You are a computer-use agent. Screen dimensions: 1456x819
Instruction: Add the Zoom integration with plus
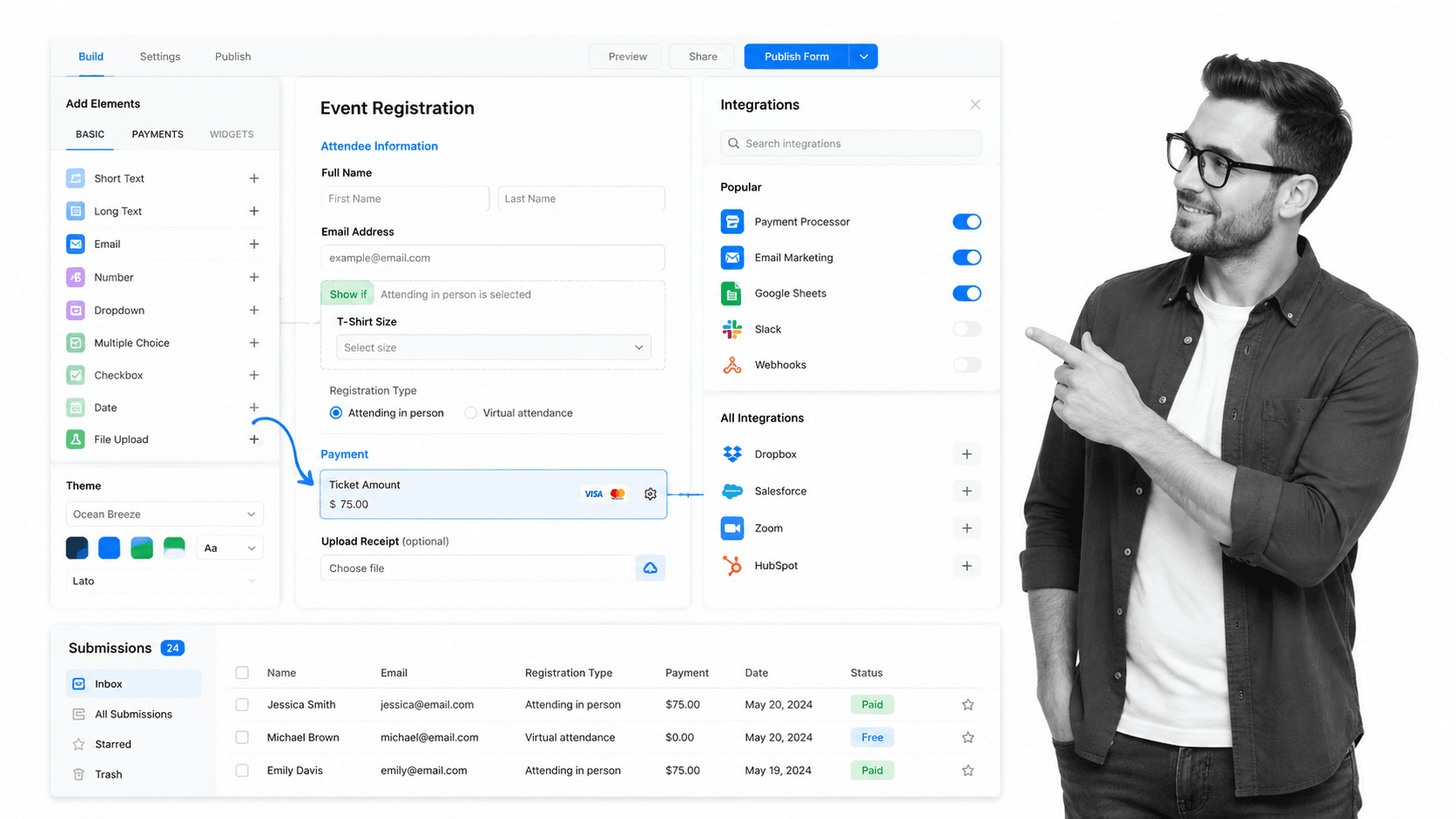[967, 528]
